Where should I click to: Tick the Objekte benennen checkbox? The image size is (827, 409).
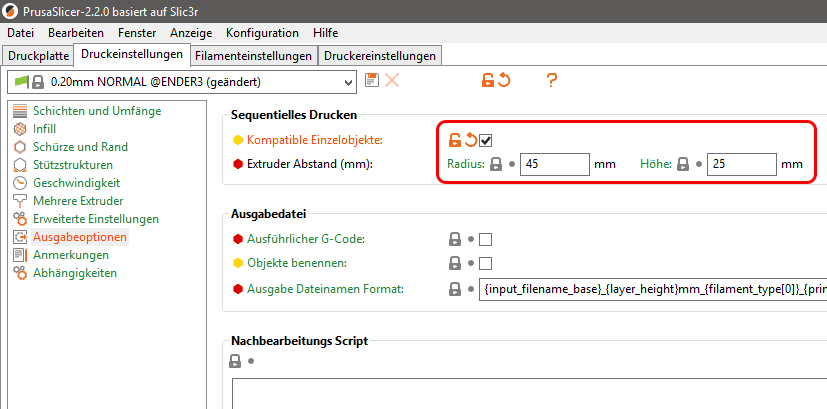(x=485, y=263)
